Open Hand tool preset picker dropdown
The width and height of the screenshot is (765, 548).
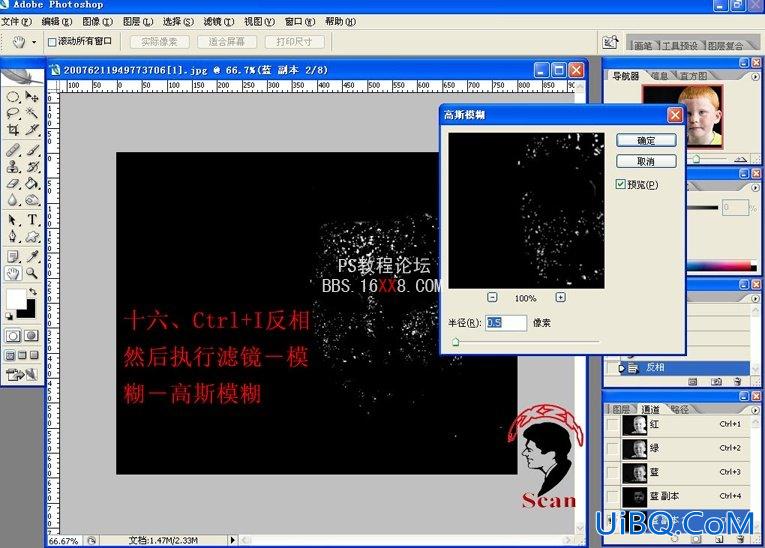[x=34, y=42]
